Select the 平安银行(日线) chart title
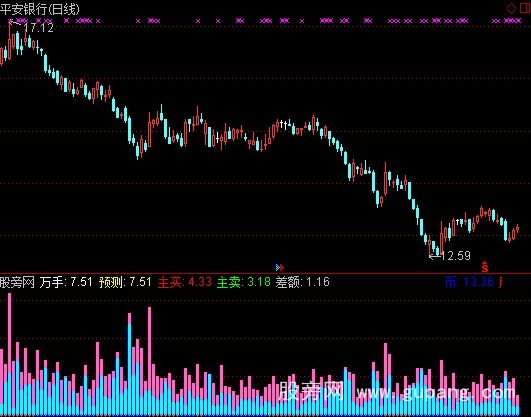The height and width of the screenshot is (417, 531). tap(40, 9)
